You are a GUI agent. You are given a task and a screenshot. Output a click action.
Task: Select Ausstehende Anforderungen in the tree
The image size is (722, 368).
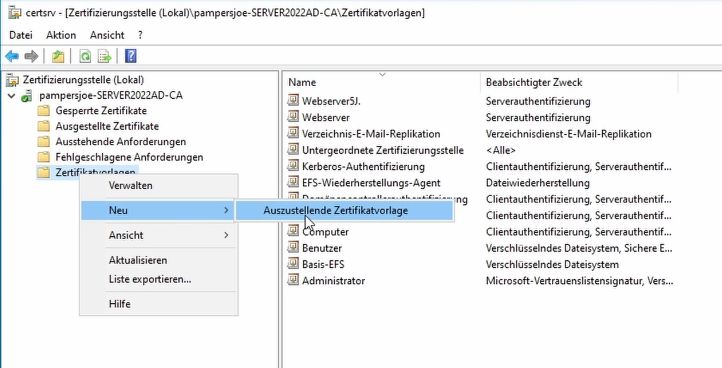(121, 142)
